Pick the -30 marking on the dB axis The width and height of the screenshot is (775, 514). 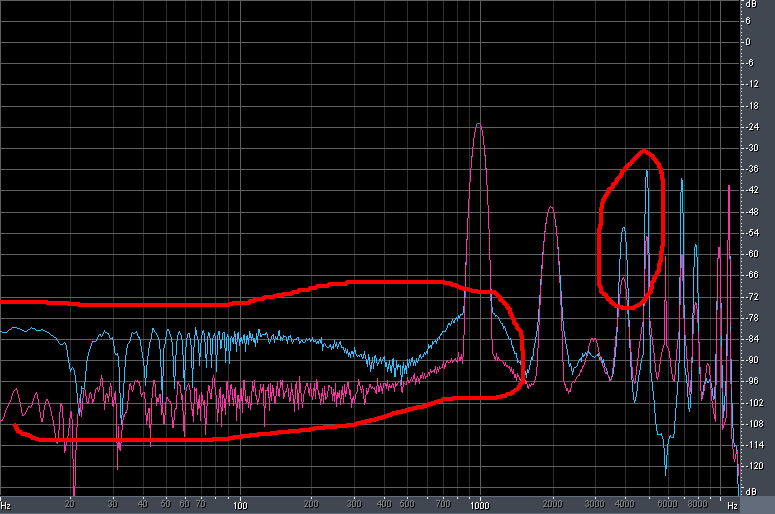(x=751, y=148)
